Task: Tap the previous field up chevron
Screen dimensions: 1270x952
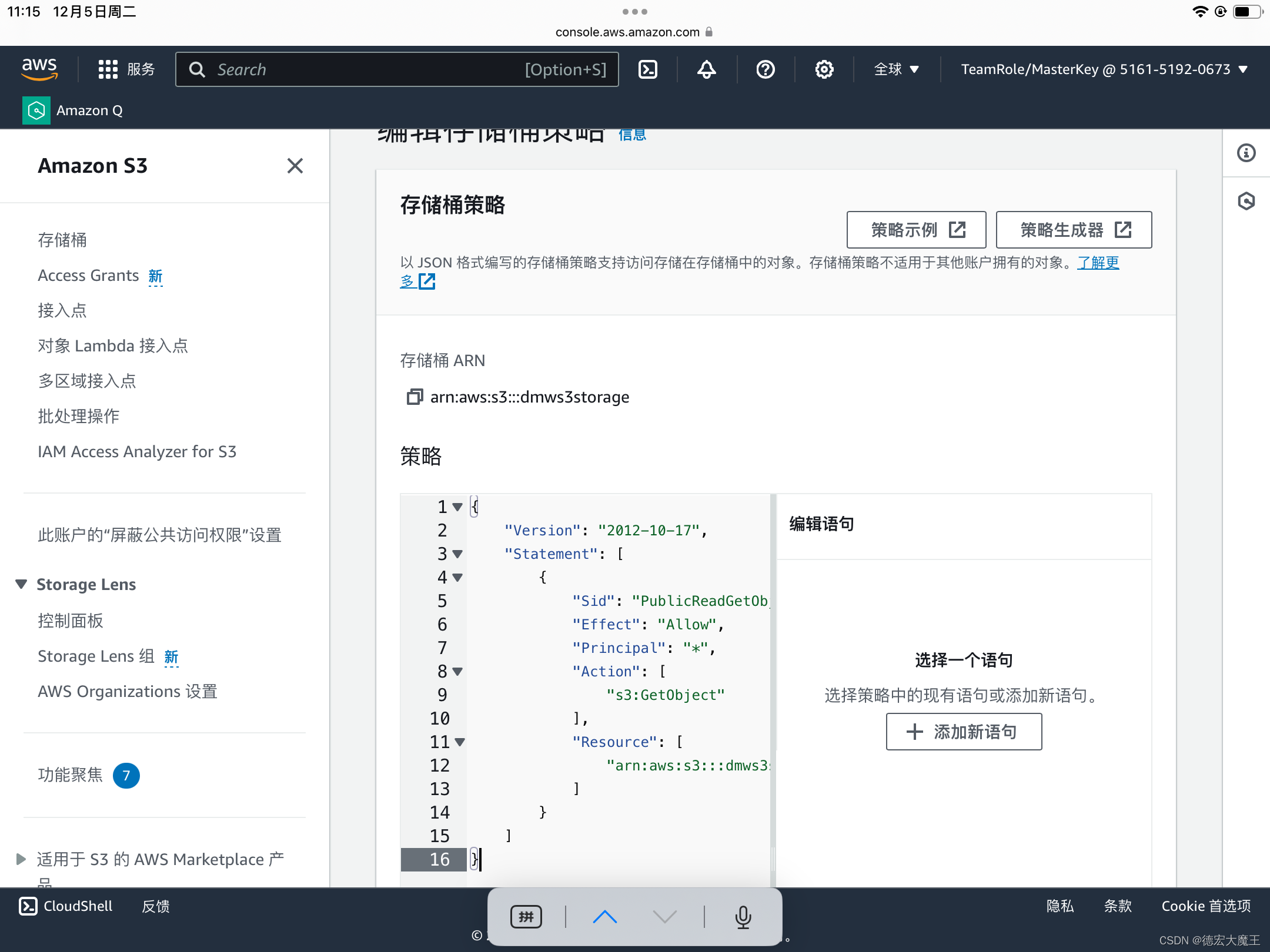Action: coord(605,917)
